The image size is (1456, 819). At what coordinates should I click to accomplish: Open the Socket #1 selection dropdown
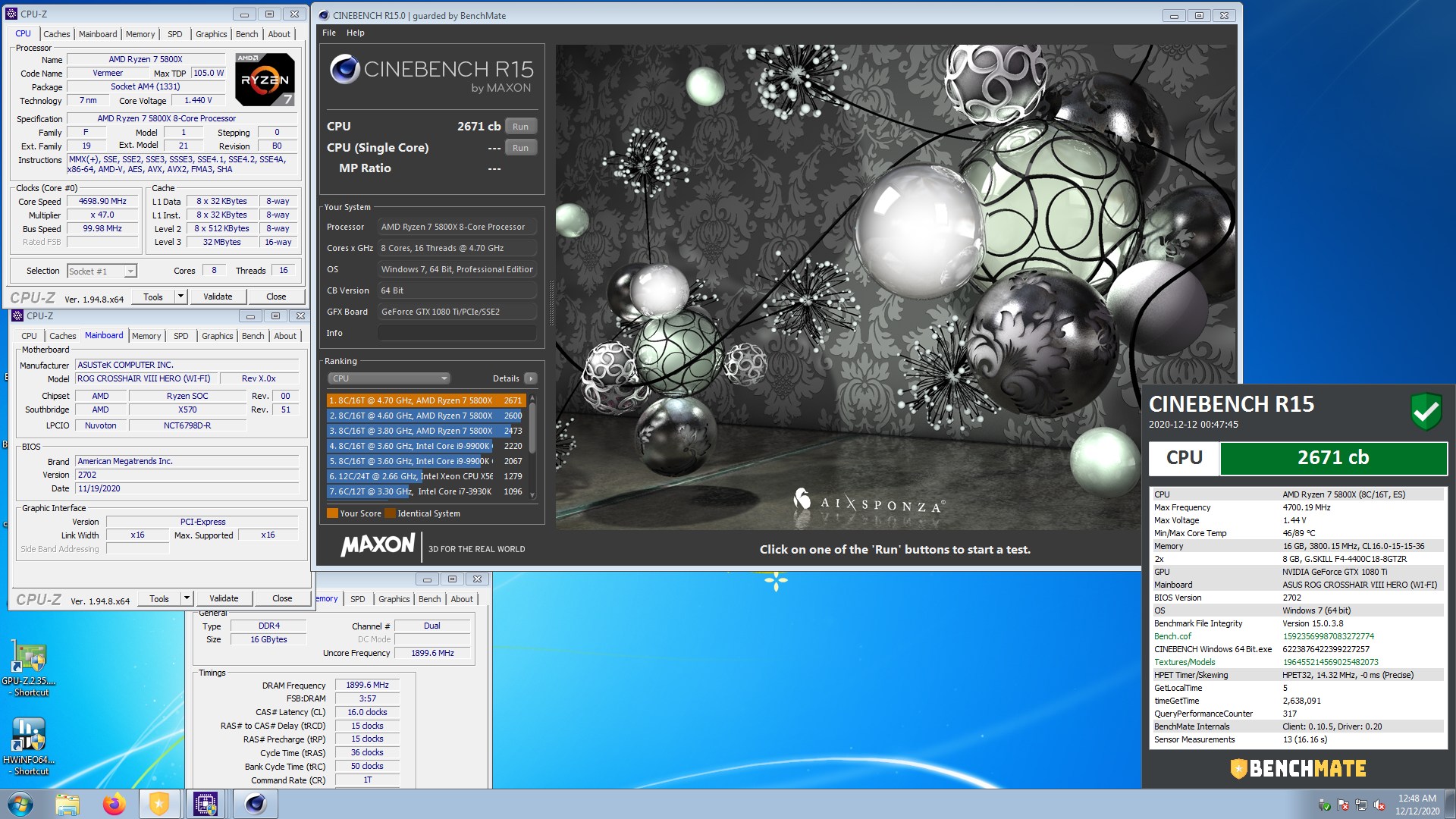click(102, 271)
